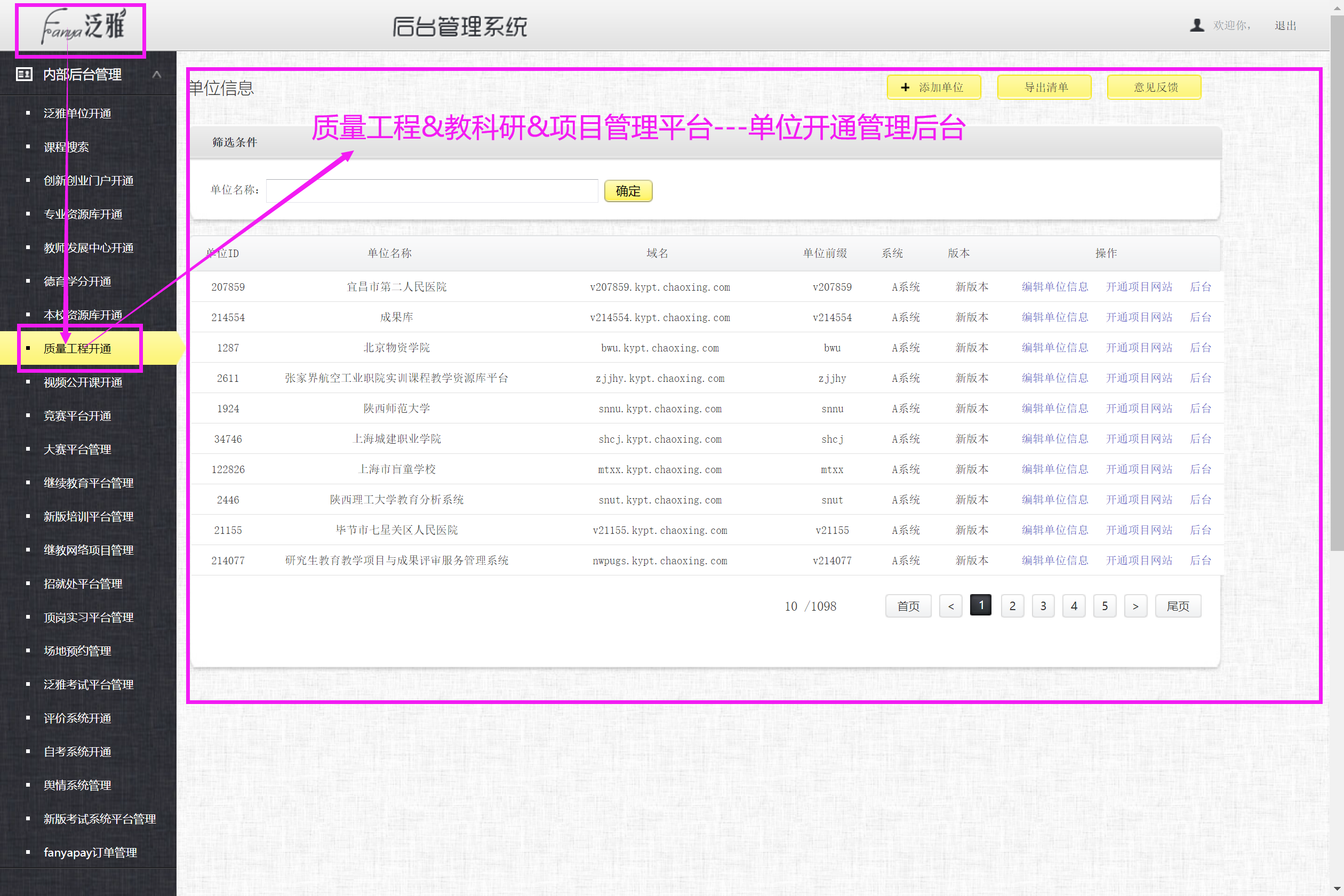The image size is (1344, 896).
Task: Collapse the 内部后台管理 menu via its chevron
Action: (x=158, y=74)
